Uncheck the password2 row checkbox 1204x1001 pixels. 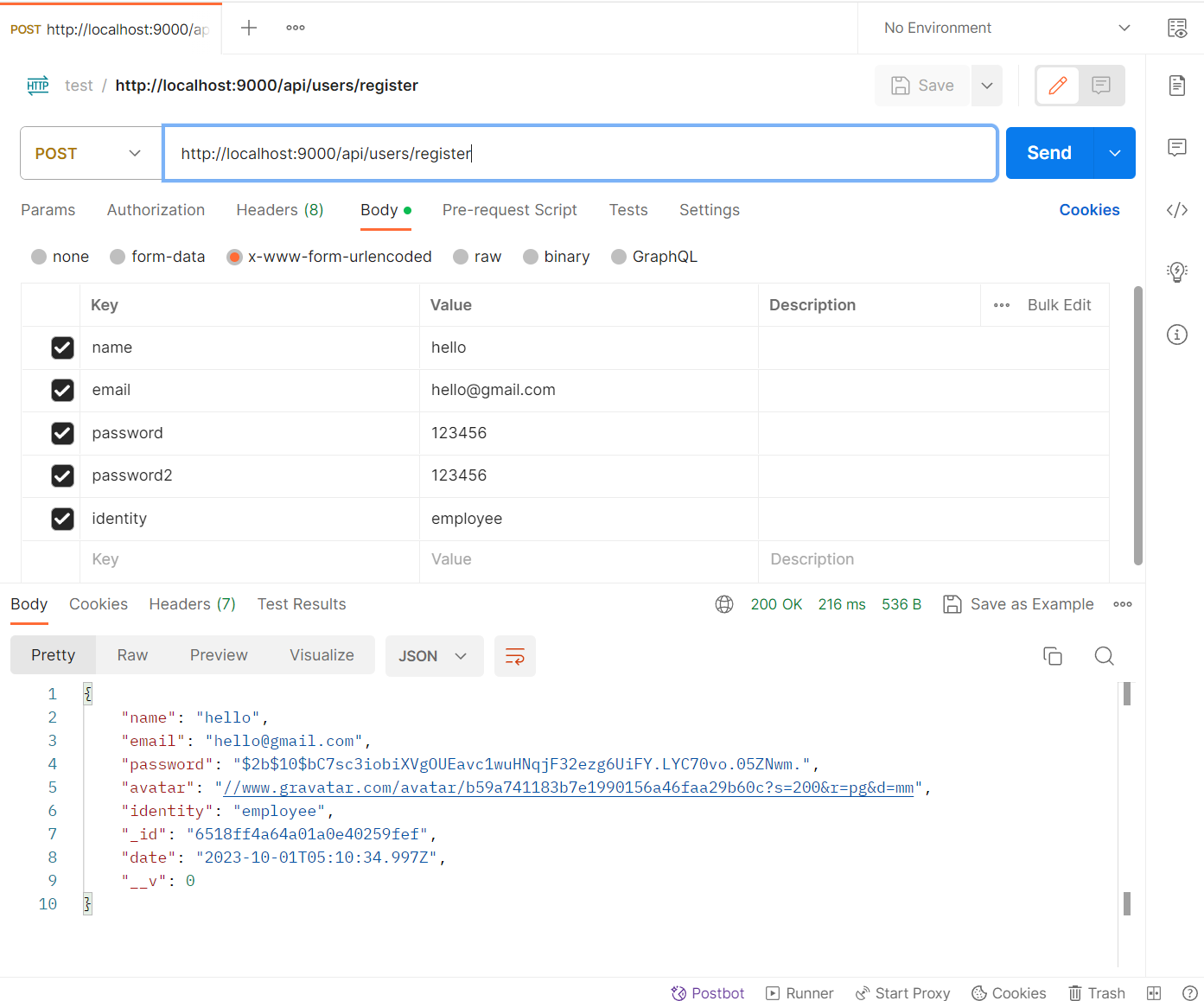coord(62,475)
